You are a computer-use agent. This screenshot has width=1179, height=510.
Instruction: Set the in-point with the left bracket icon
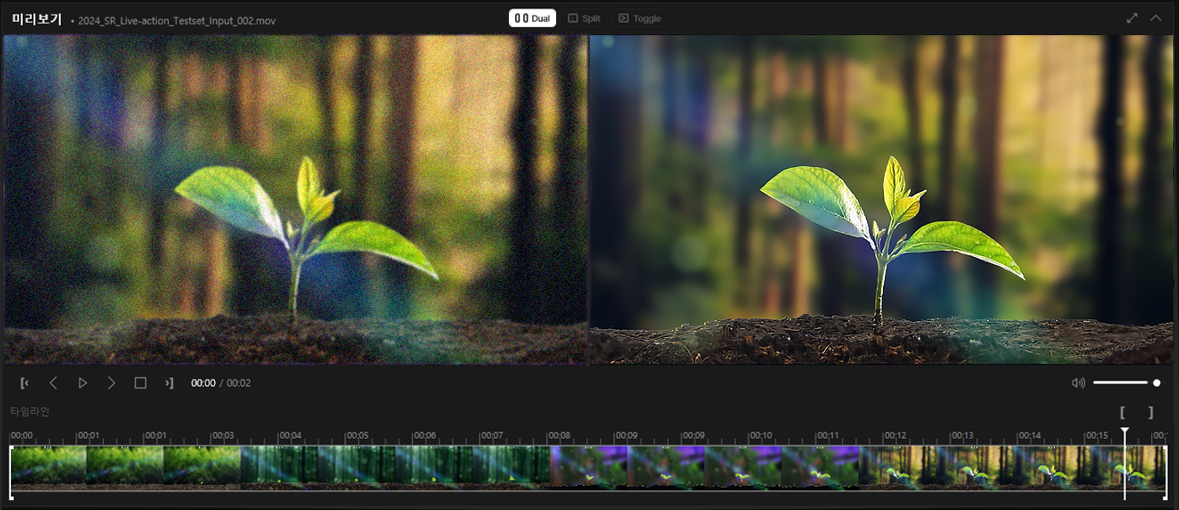tap(1123, 412)
